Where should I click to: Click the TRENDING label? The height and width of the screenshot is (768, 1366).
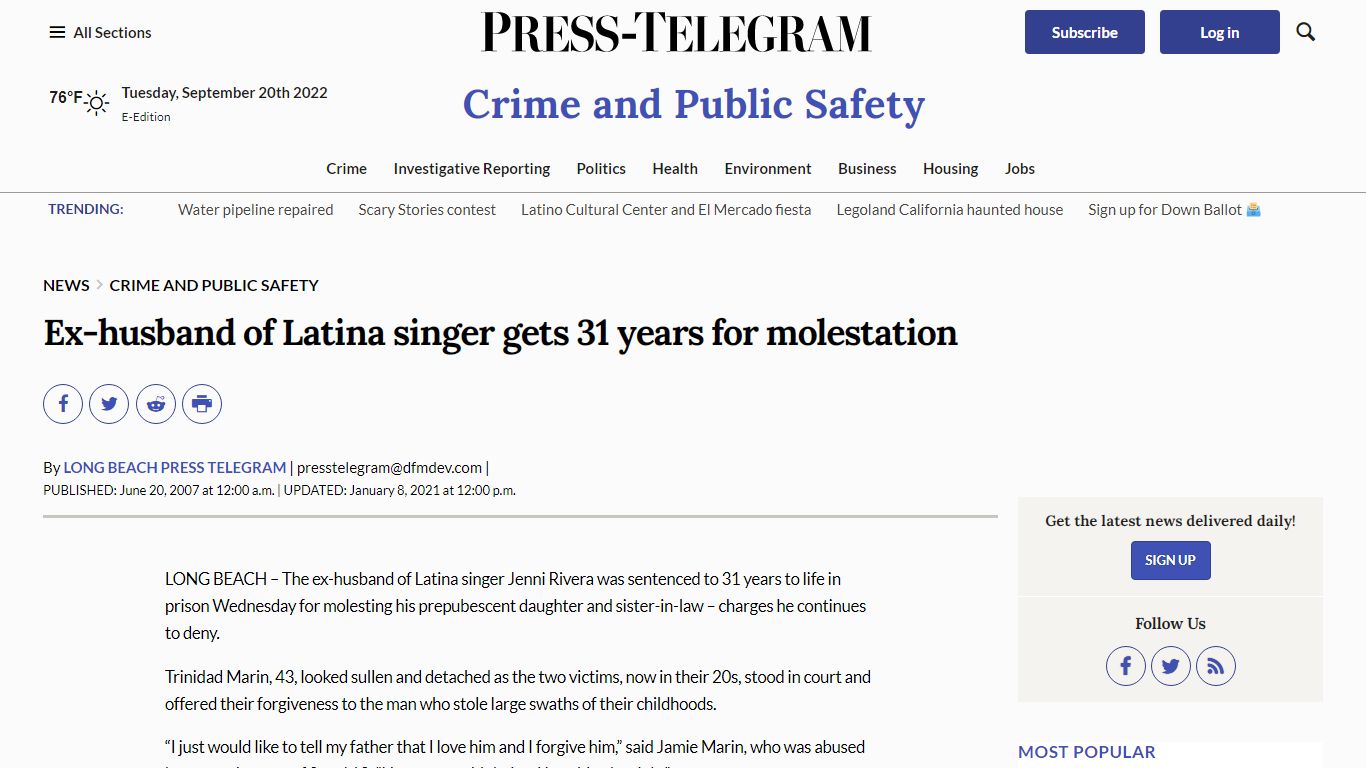pyautogui.click(x=86, y=209)
